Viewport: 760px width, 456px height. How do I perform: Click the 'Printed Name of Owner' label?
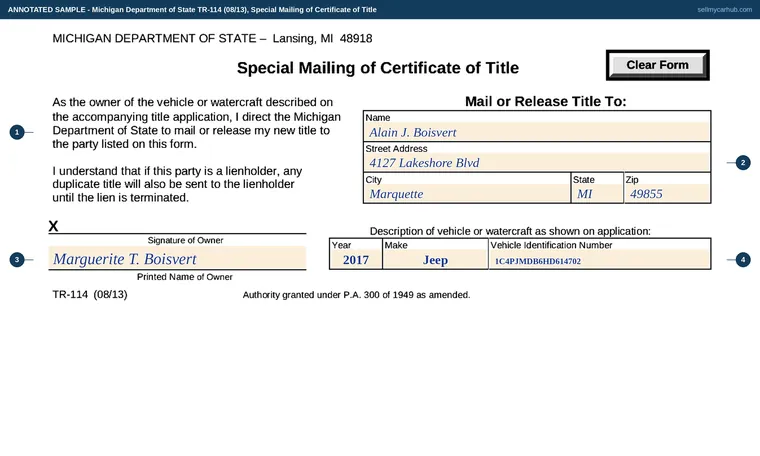(185, 277)
